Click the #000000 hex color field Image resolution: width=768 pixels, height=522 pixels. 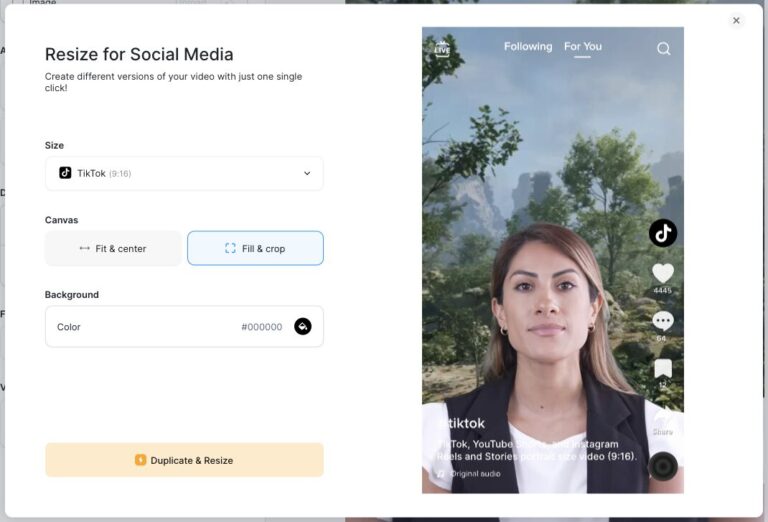(x=261, y=327)
